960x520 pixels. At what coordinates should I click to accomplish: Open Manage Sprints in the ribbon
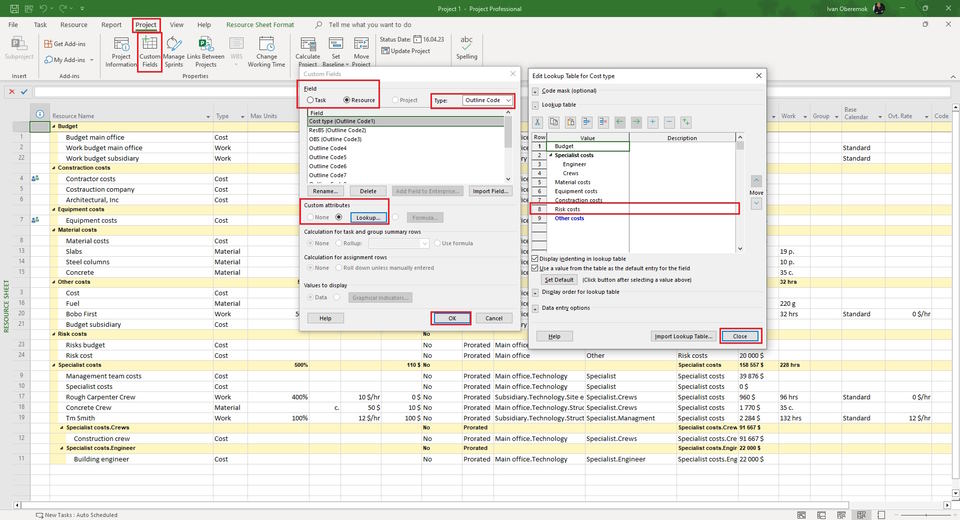pos(174,52)
